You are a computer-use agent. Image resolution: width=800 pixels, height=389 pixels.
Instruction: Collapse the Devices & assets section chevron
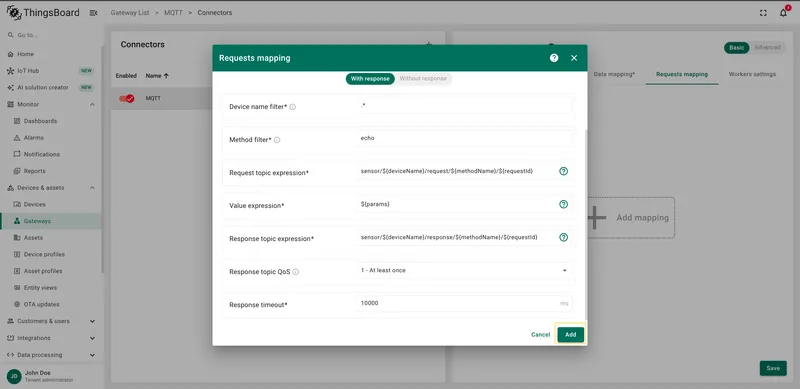coord(92,188)
